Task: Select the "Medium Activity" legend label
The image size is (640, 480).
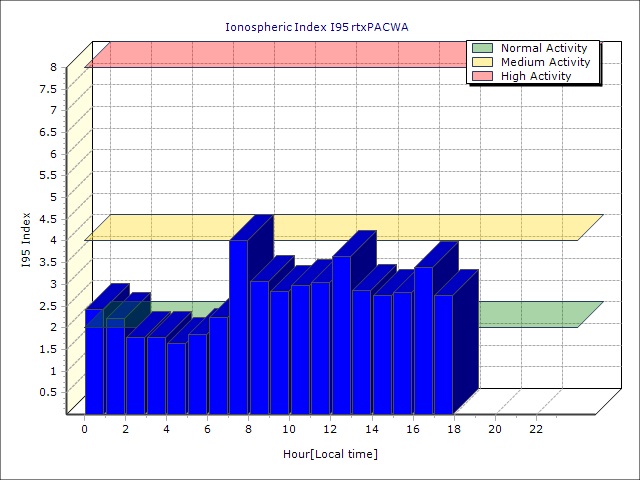Action: click(545, 62)
